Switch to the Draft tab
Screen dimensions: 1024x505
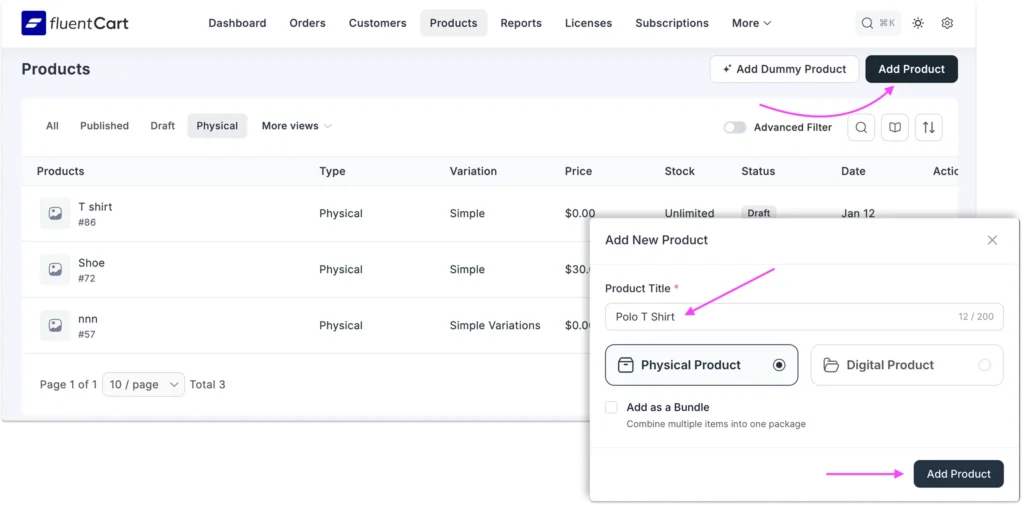pos(163,125)
